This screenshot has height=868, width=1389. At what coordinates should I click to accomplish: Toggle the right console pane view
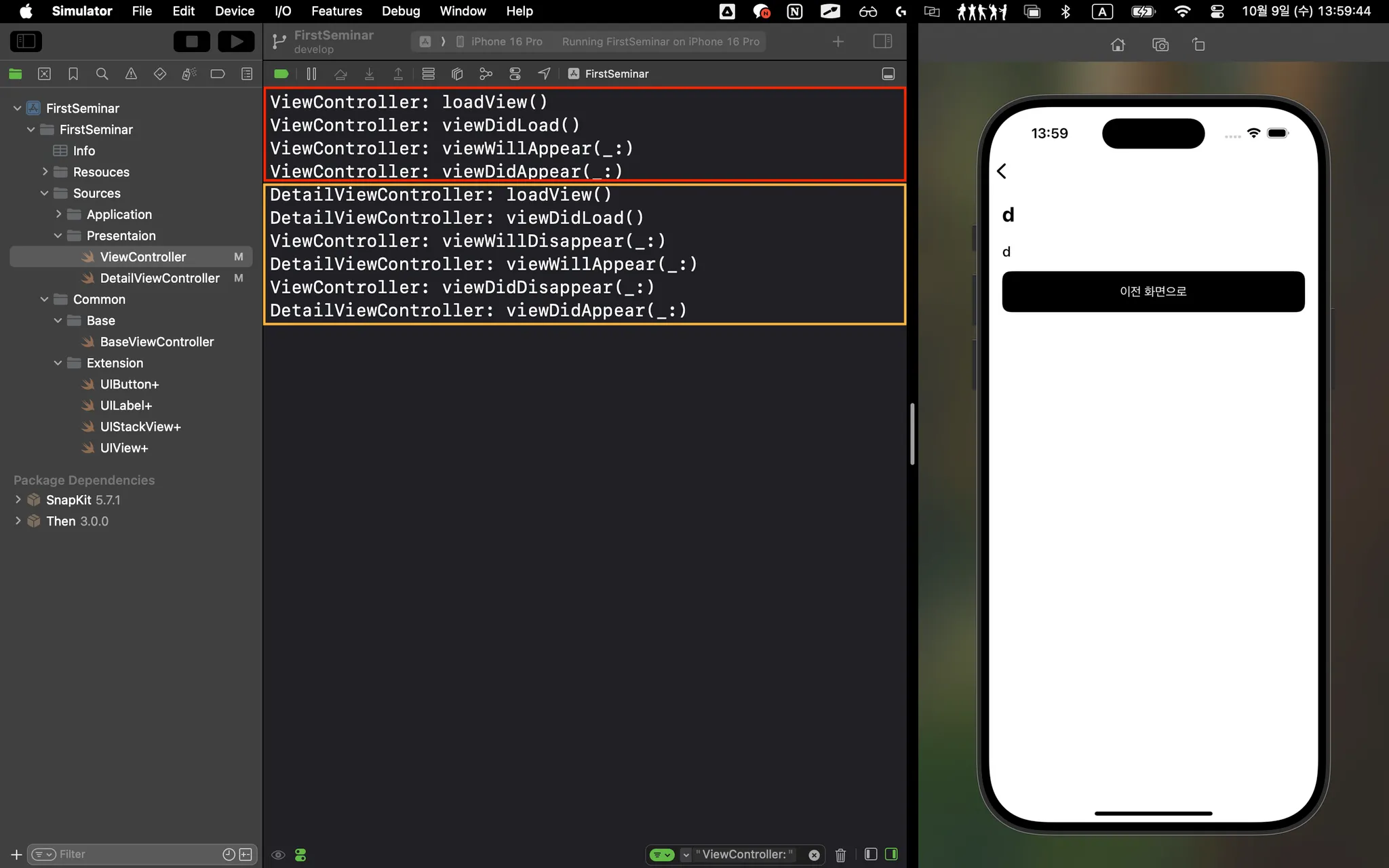pyautogui.click(x=891, y=854)
